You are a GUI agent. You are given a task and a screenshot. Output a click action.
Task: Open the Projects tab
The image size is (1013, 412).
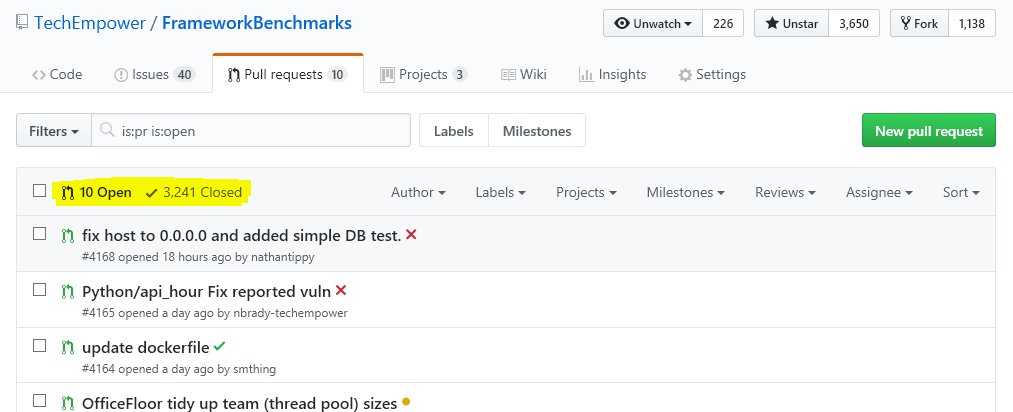[x=424, y=74]
